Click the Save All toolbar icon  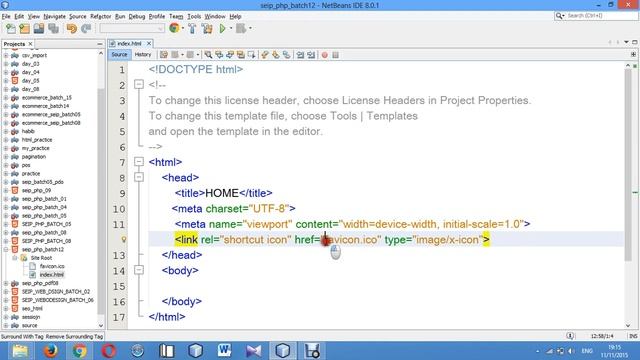(53, 28)
